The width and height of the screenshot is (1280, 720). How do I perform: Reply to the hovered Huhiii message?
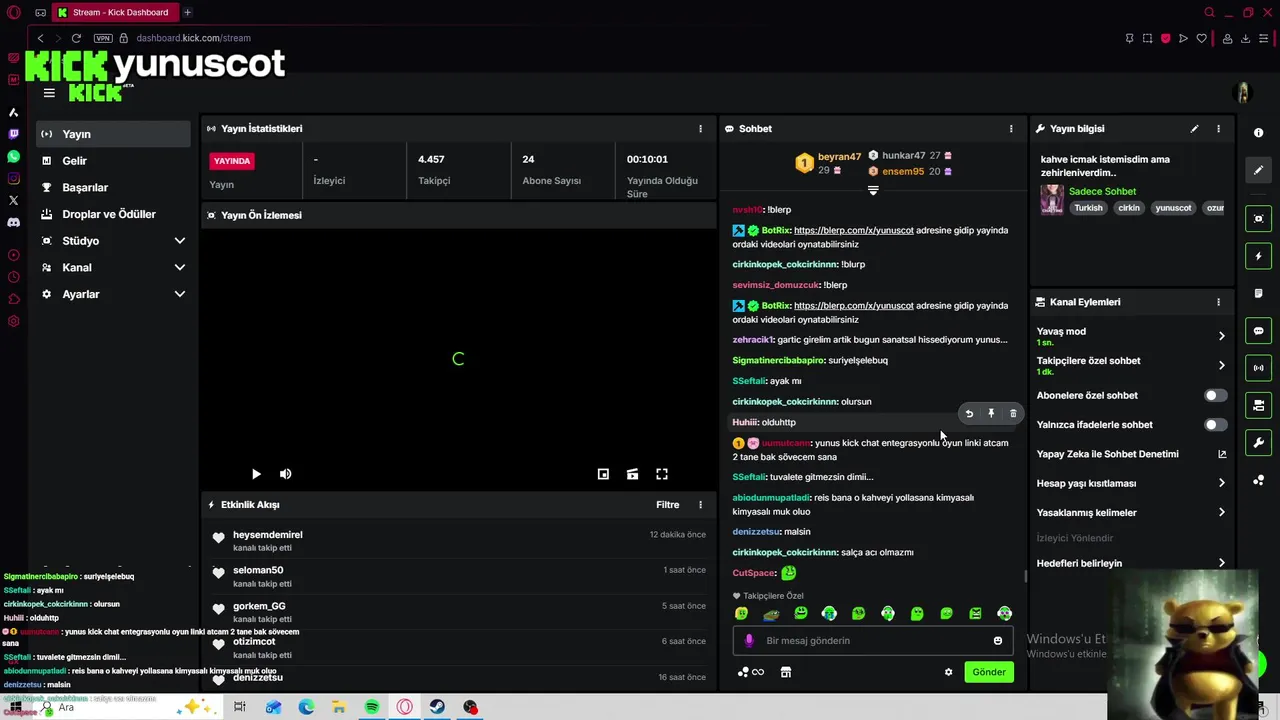969,414
